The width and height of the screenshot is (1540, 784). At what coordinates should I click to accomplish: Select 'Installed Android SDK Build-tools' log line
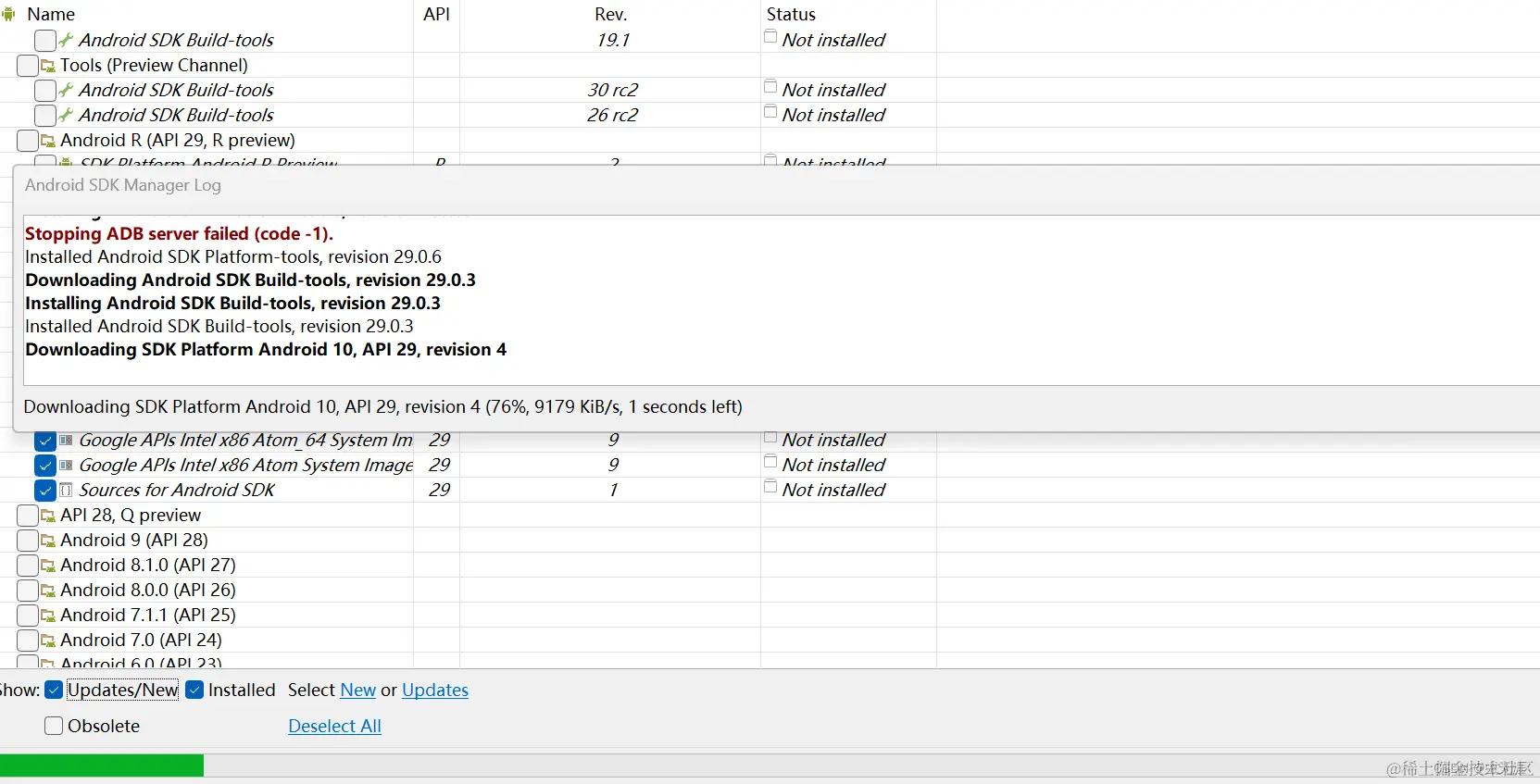pos(219,326)
